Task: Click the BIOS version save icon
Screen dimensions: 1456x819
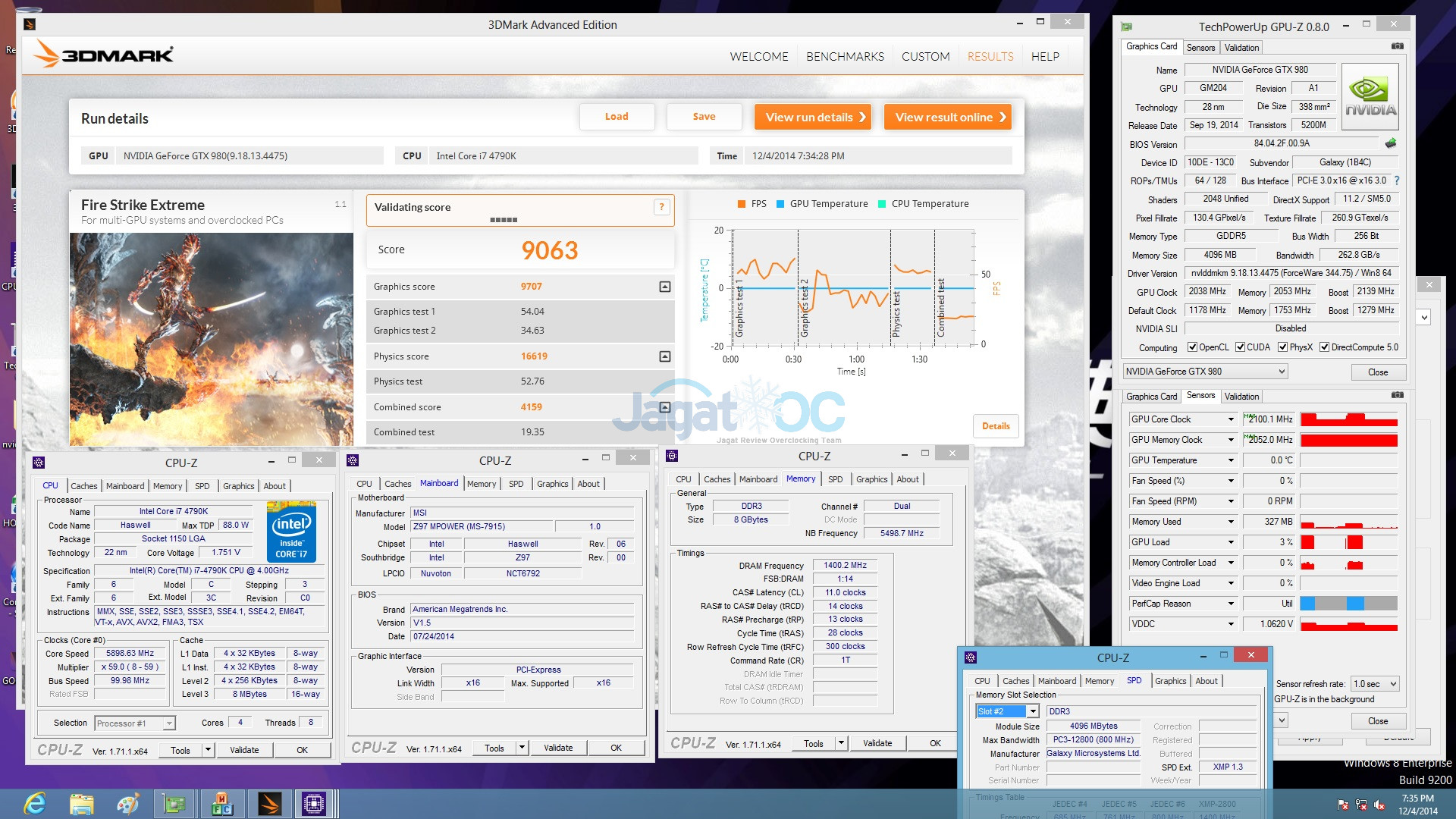Action: pos(1390,143)
